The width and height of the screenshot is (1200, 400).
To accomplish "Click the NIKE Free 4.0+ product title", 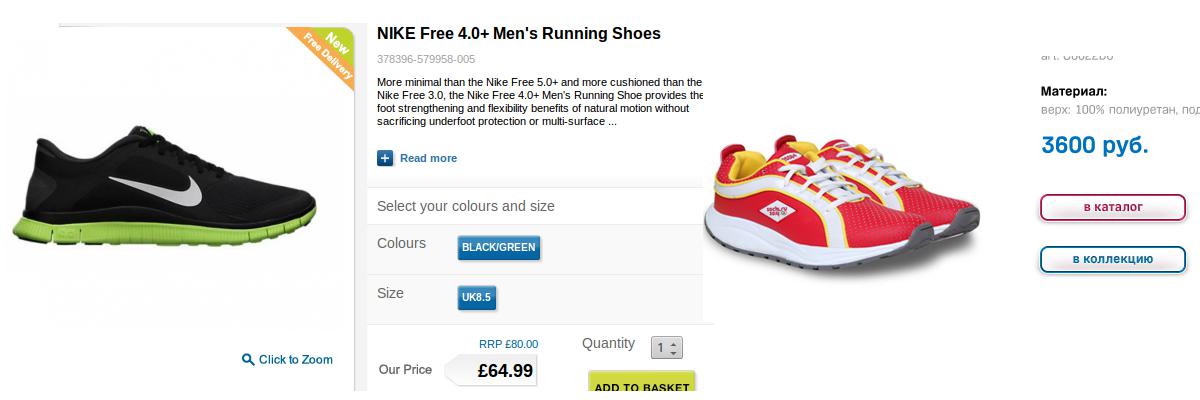I will pos(518,33).
